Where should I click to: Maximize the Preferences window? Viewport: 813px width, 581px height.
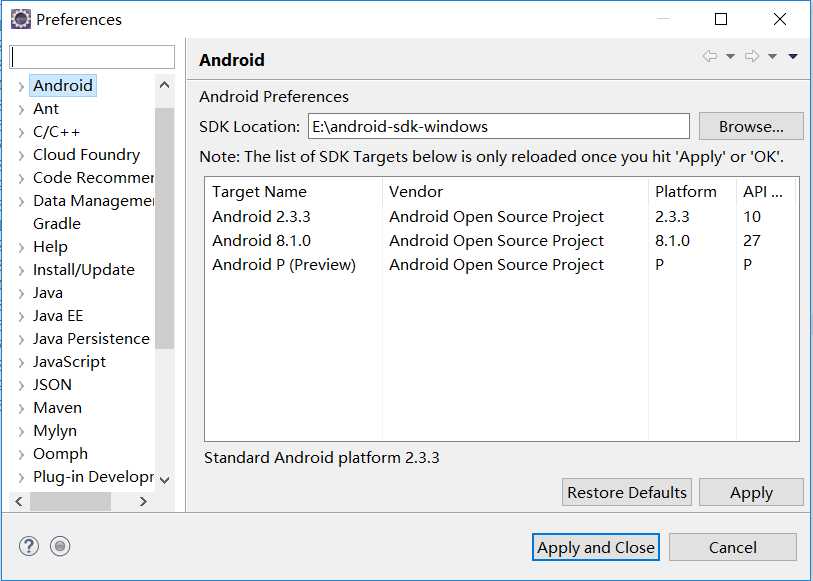(721, 19)
